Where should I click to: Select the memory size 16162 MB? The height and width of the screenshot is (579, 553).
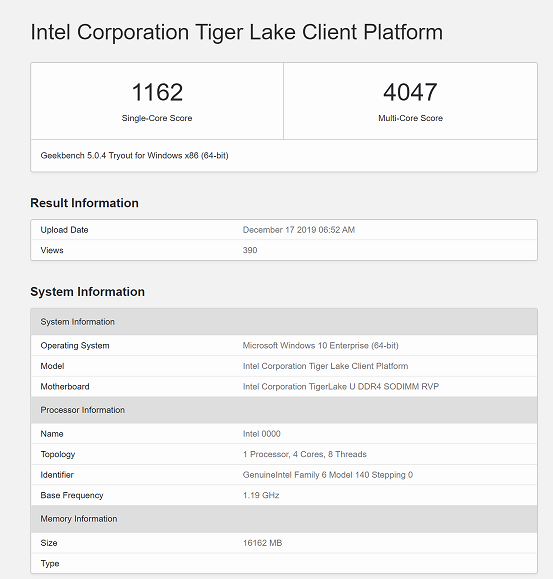point(262,543)
